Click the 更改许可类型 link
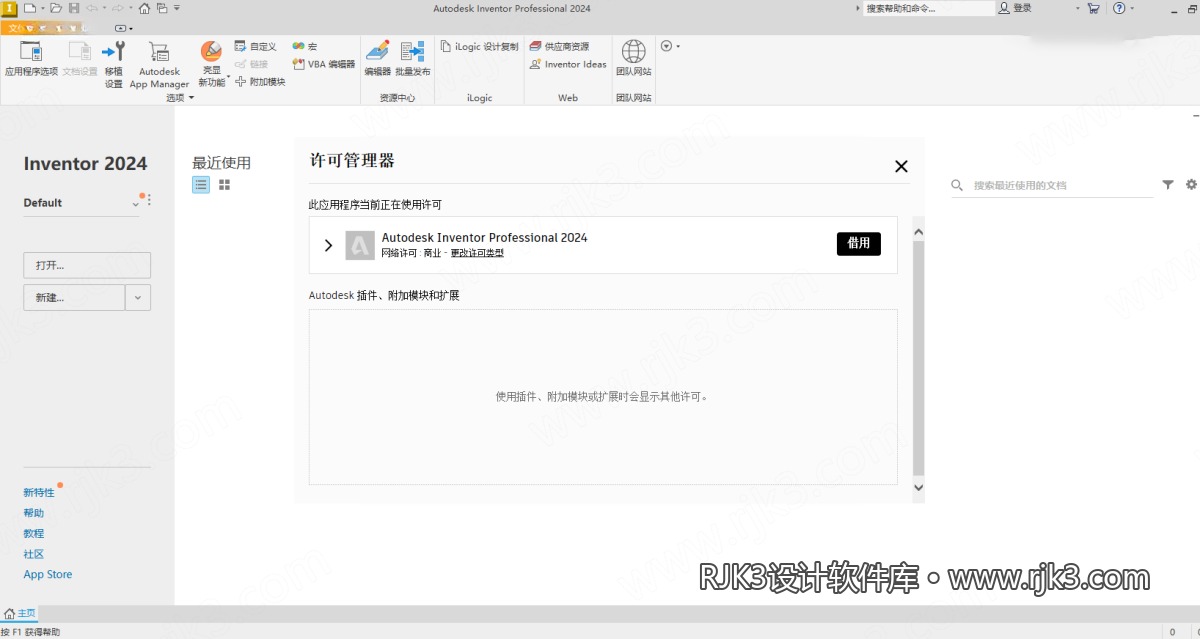The image size is (1200, 639). coord(477,253)
